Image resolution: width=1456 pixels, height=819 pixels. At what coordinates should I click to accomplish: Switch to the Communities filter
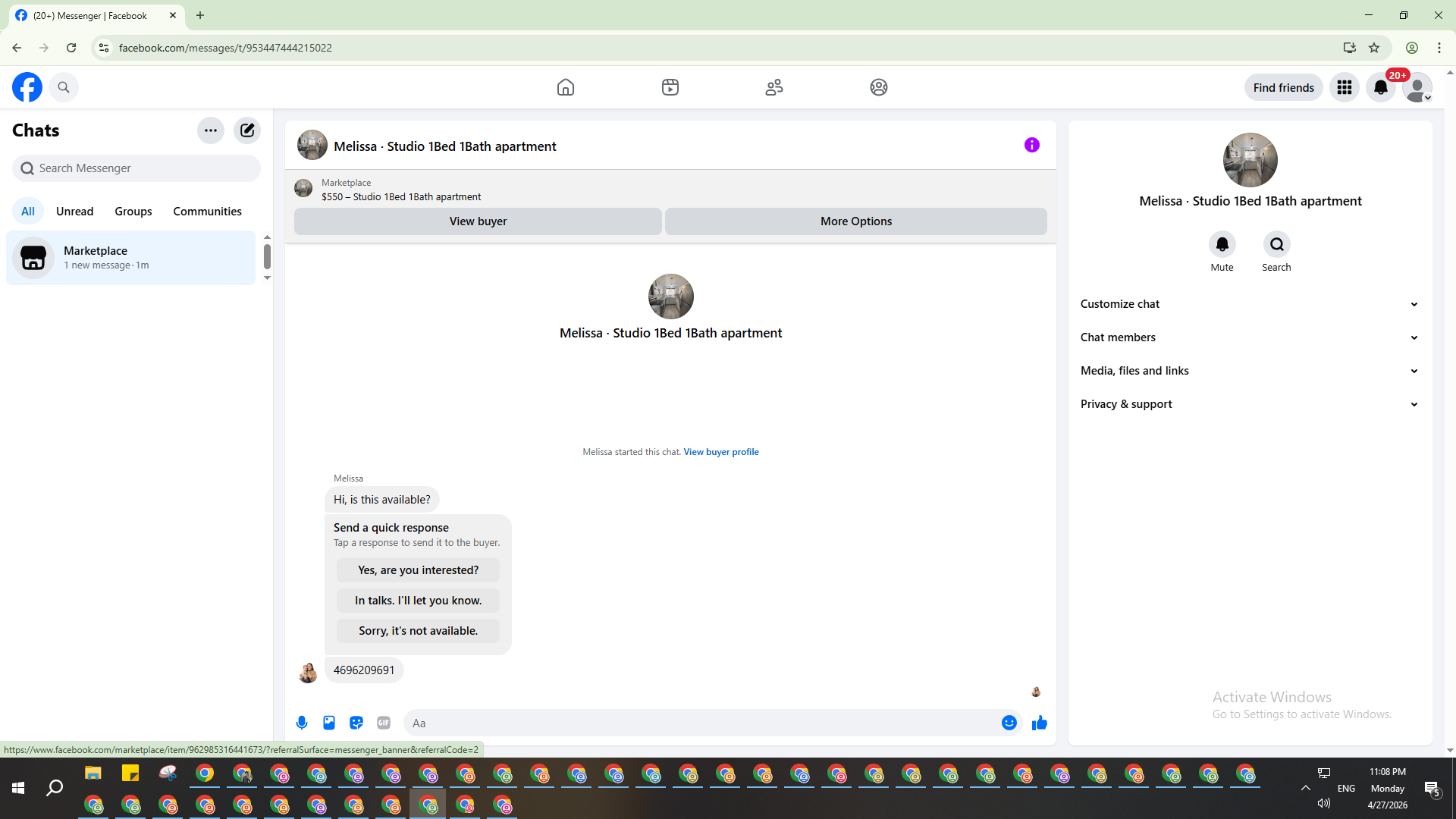pyautogui.click(x=207, y=212)
